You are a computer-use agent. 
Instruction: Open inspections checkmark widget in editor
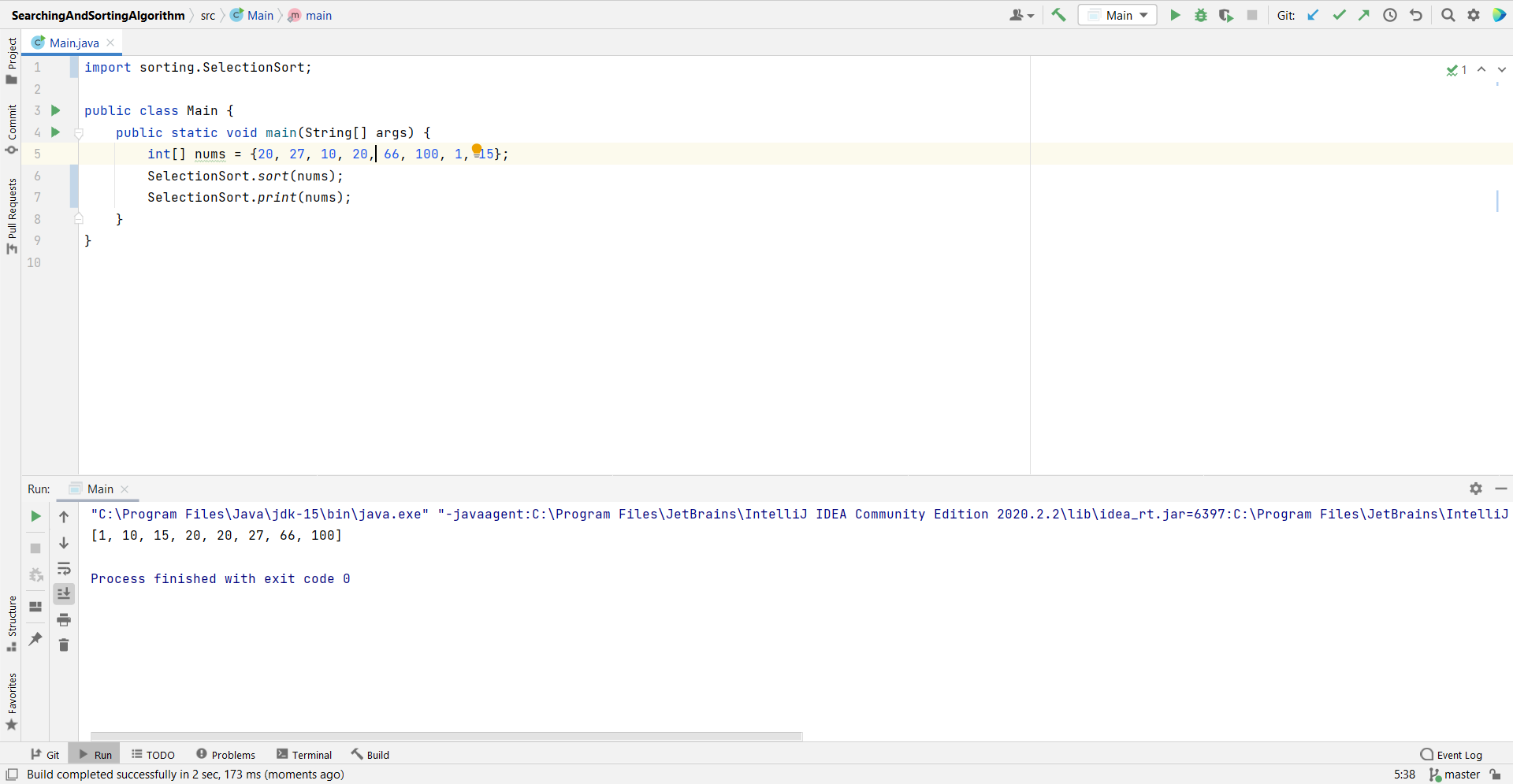pyautogui.click(x=1456, y=69)
